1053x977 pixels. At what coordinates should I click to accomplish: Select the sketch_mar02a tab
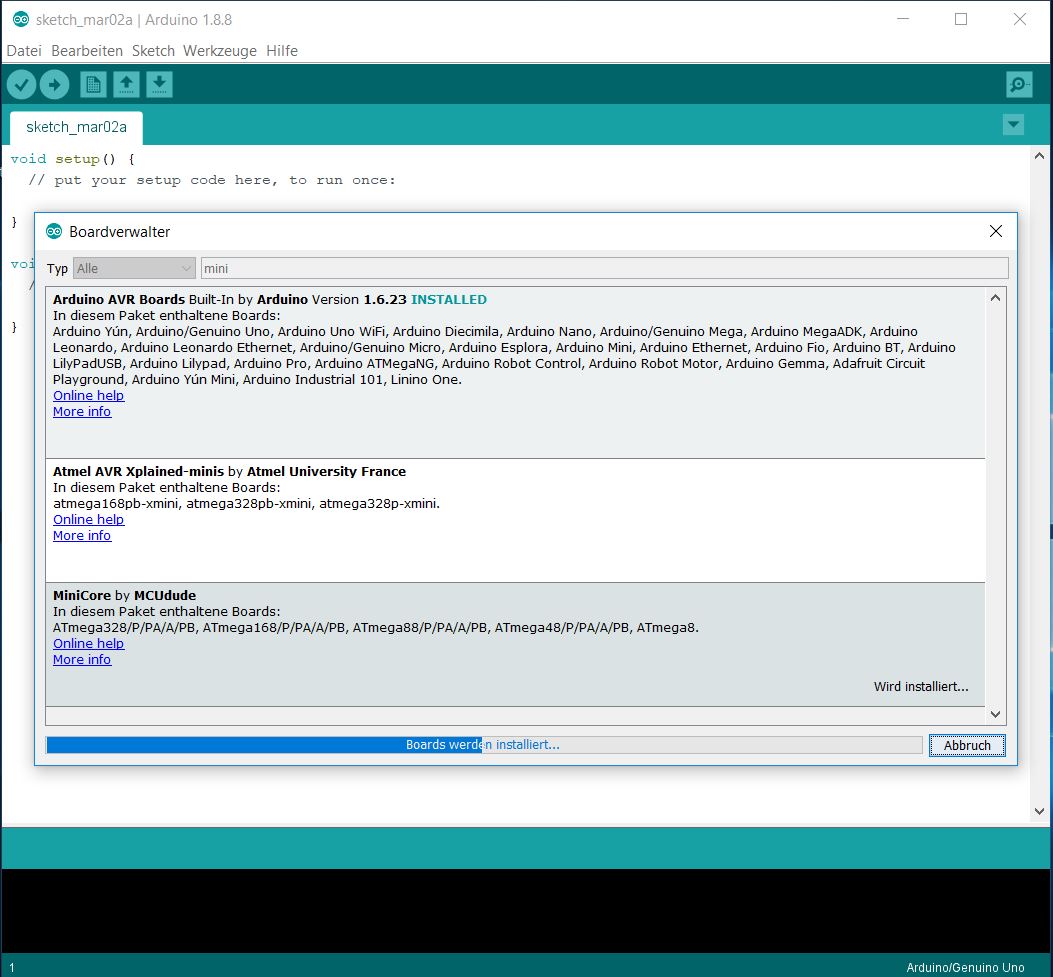76,128
